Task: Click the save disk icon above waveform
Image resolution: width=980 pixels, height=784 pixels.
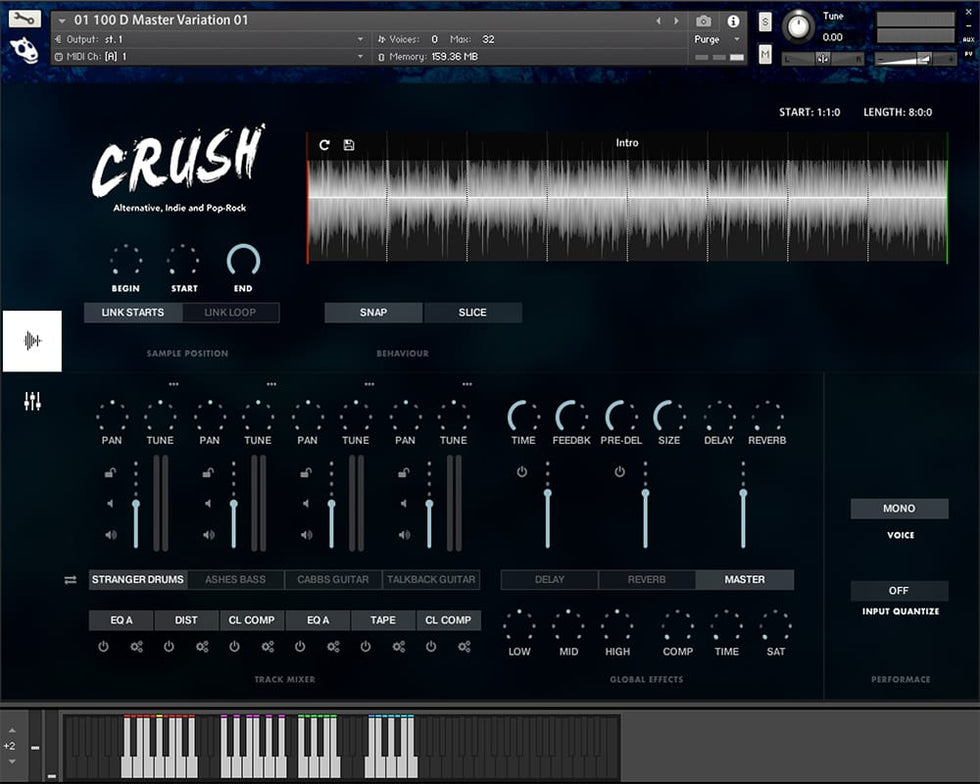Action: click(x=349, y=145)
